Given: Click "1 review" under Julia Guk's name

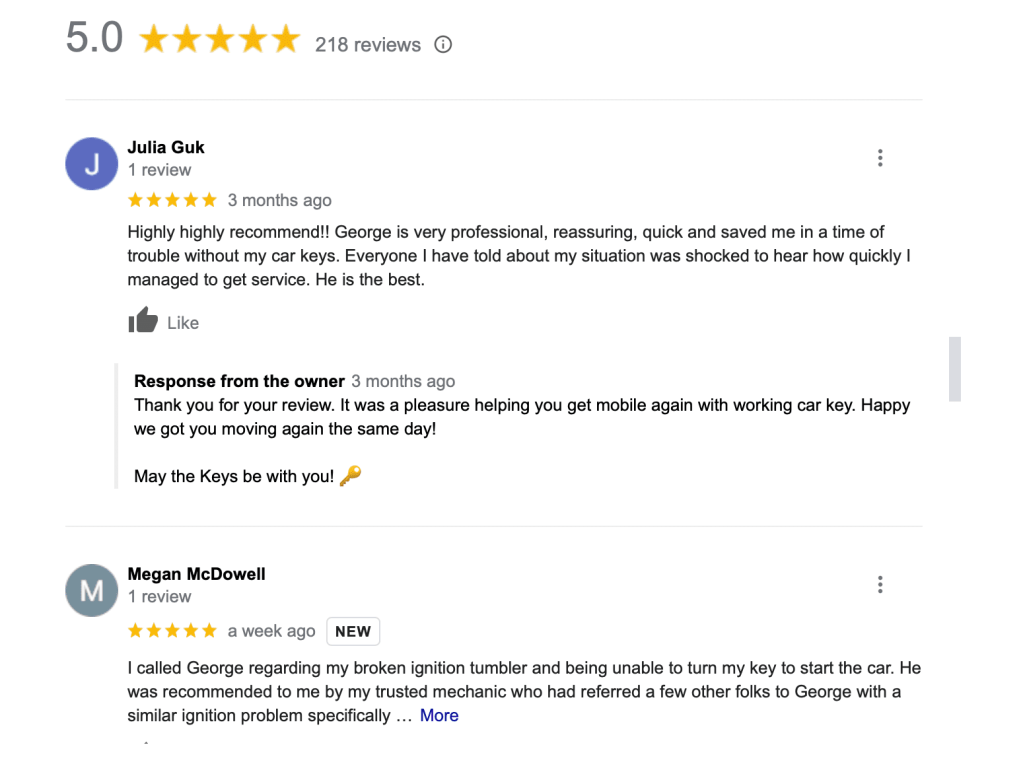Looking at the screenshot, I should point(159,170).
